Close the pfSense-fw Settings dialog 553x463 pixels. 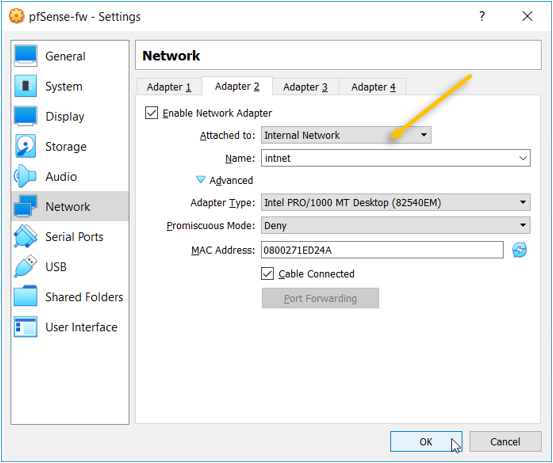click(x=527, y=16)
